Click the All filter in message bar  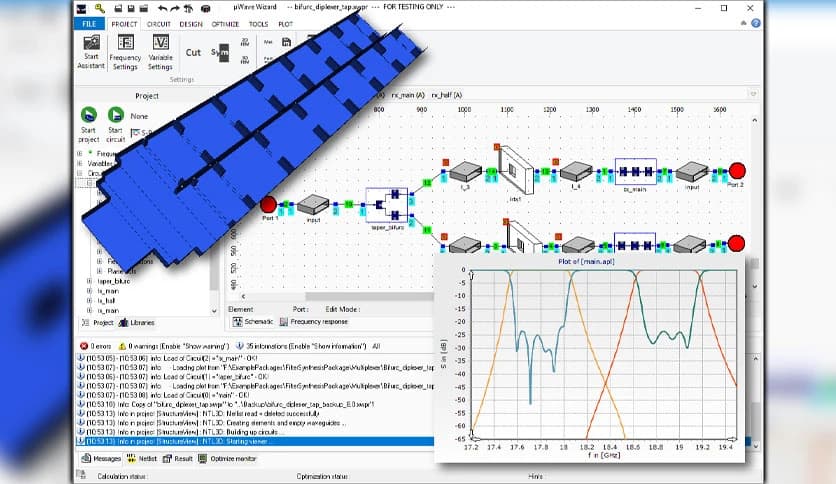coord(376,346)
